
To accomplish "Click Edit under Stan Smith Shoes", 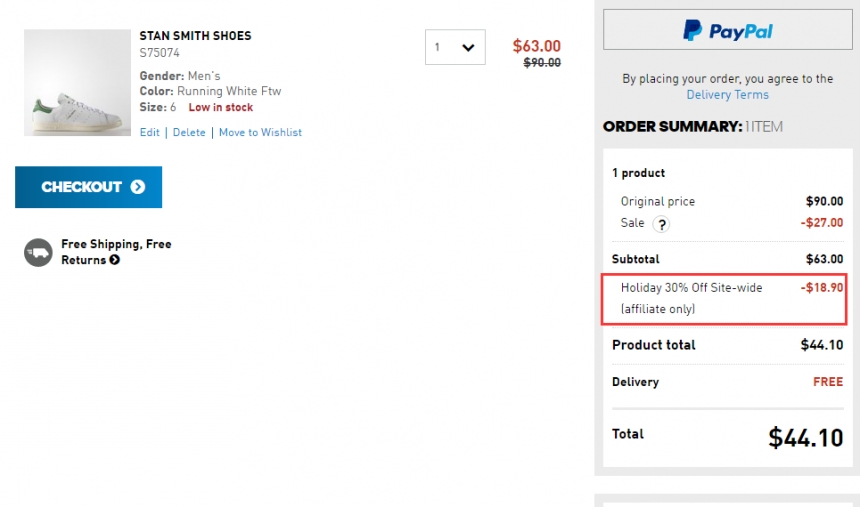I will [x=149, y=132].
